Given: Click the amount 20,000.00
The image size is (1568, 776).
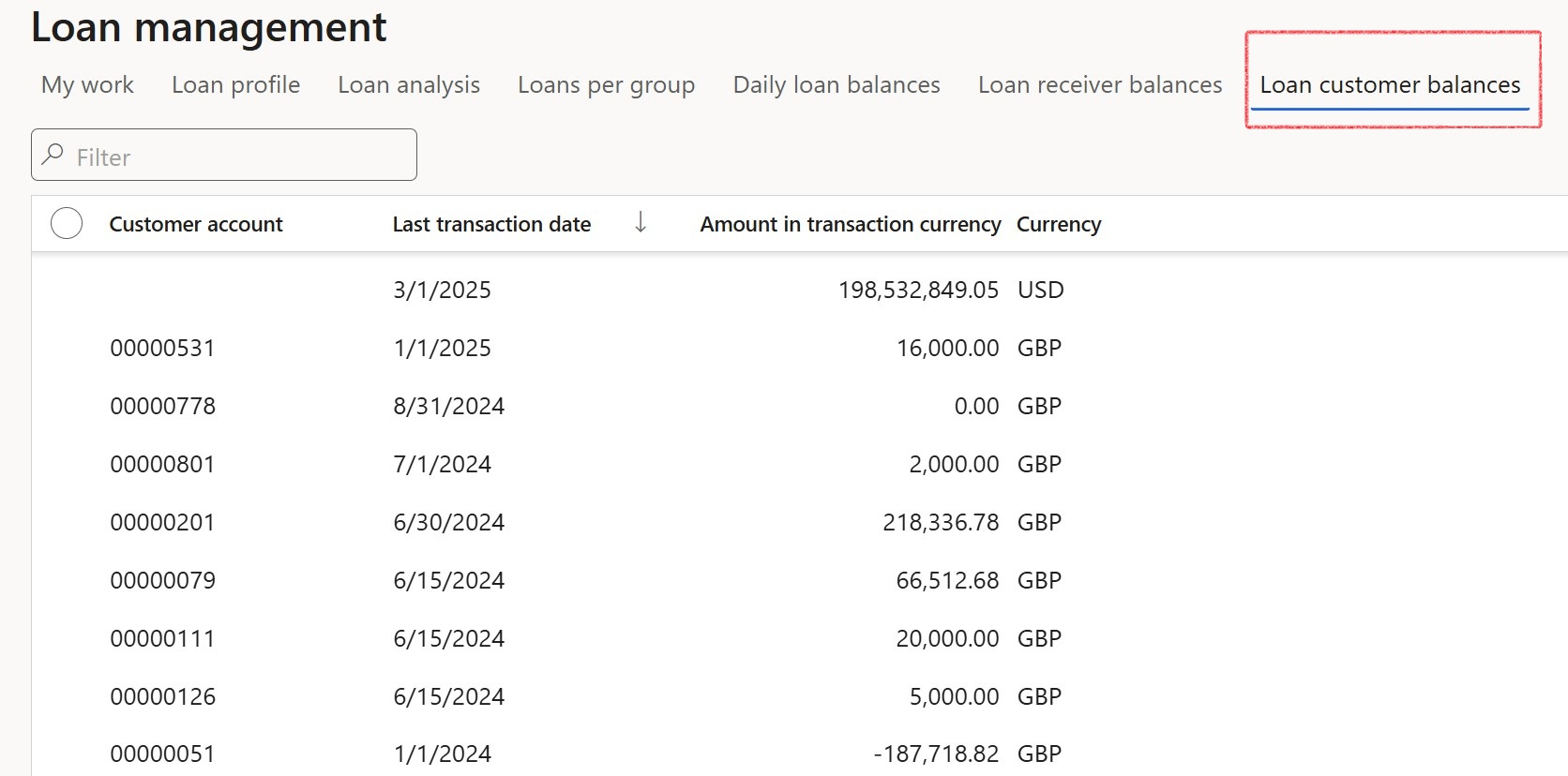Looking at the screenshot, I should point(947,638).
